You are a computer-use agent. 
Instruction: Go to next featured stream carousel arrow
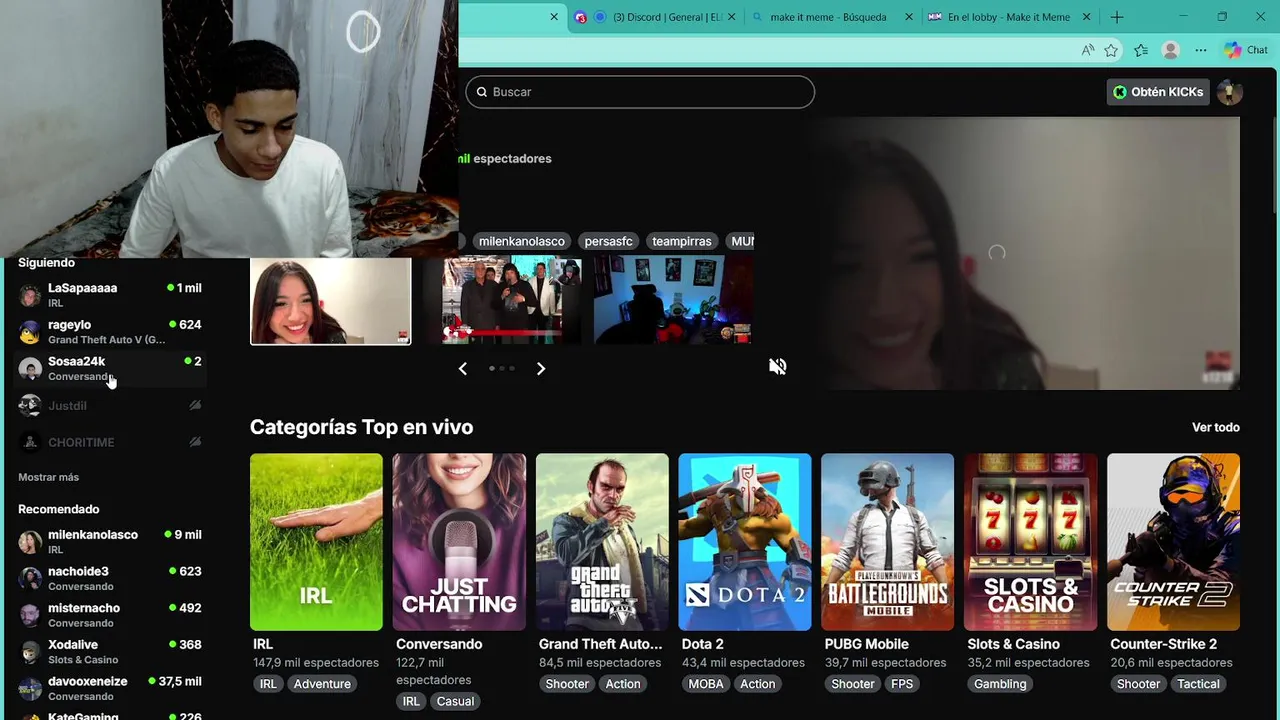[x=541, y=369]
